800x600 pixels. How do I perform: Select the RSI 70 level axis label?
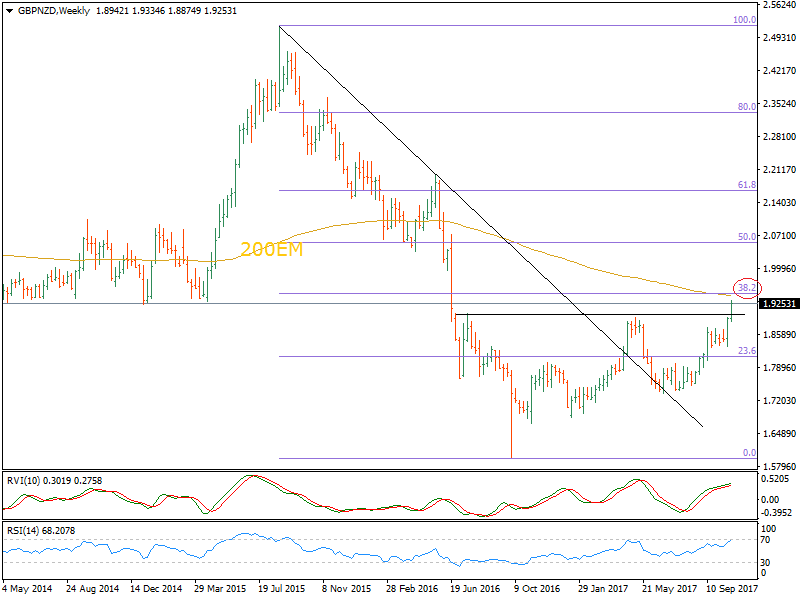tap(768, 540)
